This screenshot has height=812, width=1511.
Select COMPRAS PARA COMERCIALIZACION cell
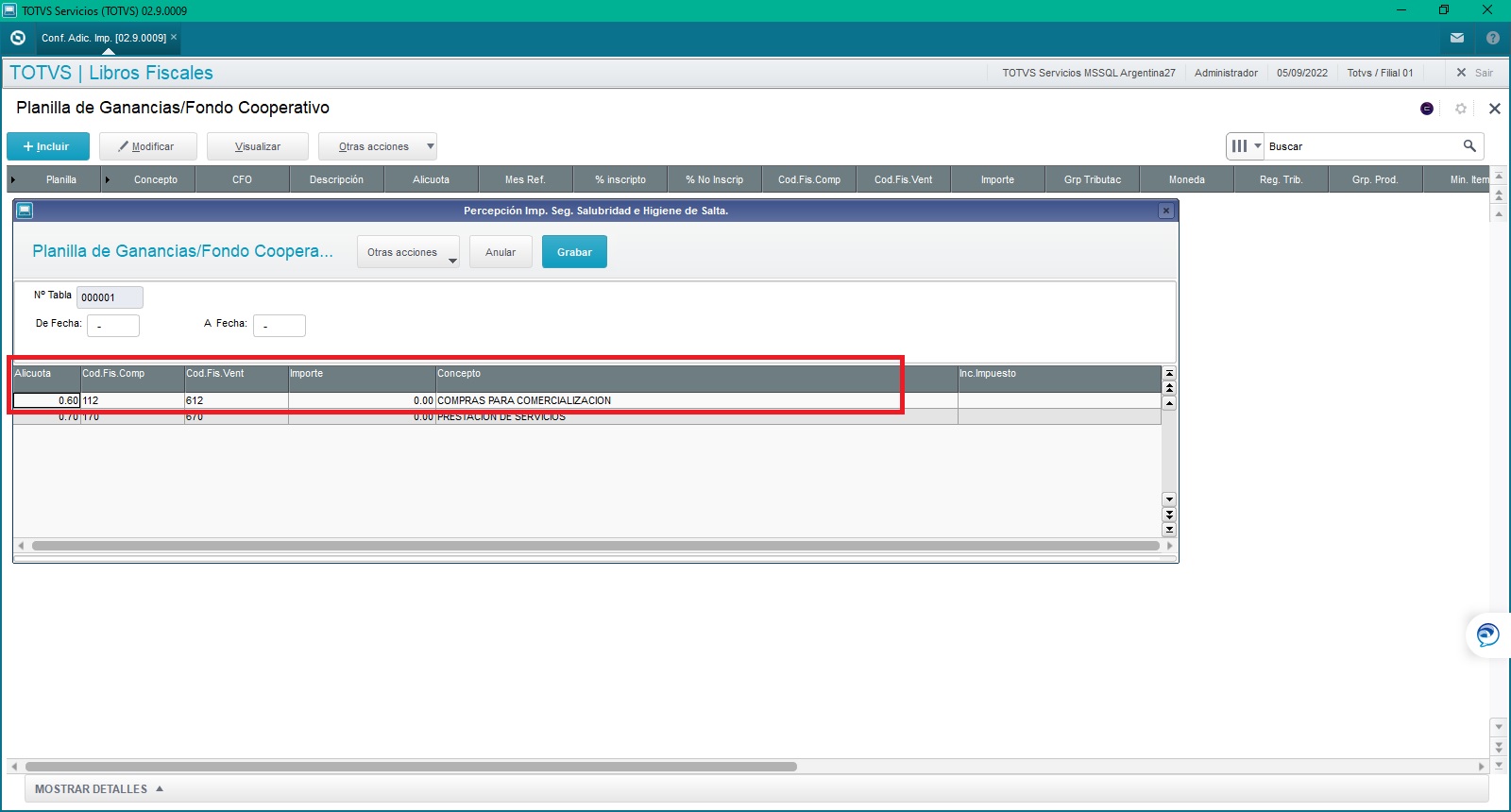(697, 400)
